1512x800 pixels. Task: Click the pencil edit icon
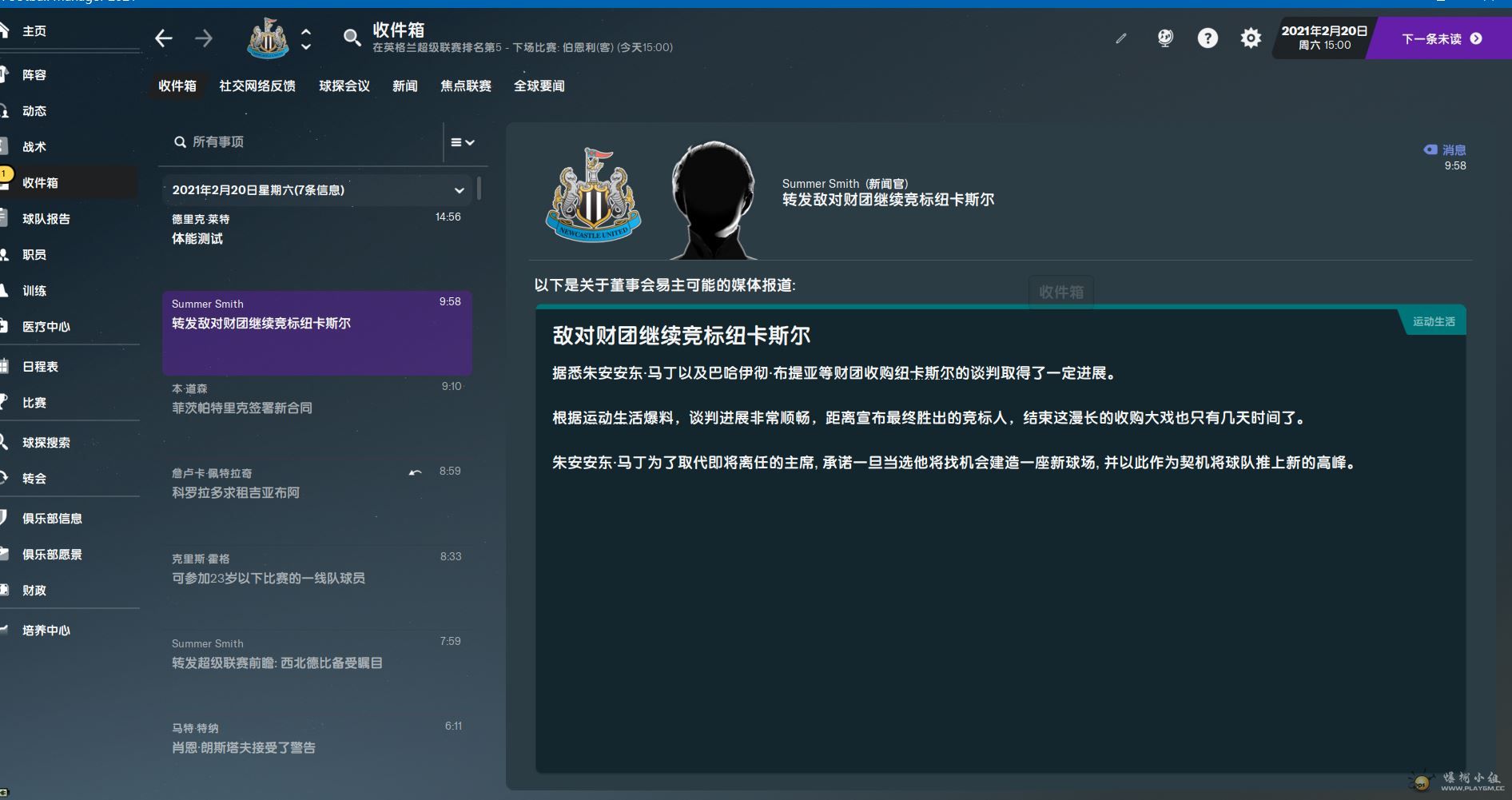tap(1121, 38)
